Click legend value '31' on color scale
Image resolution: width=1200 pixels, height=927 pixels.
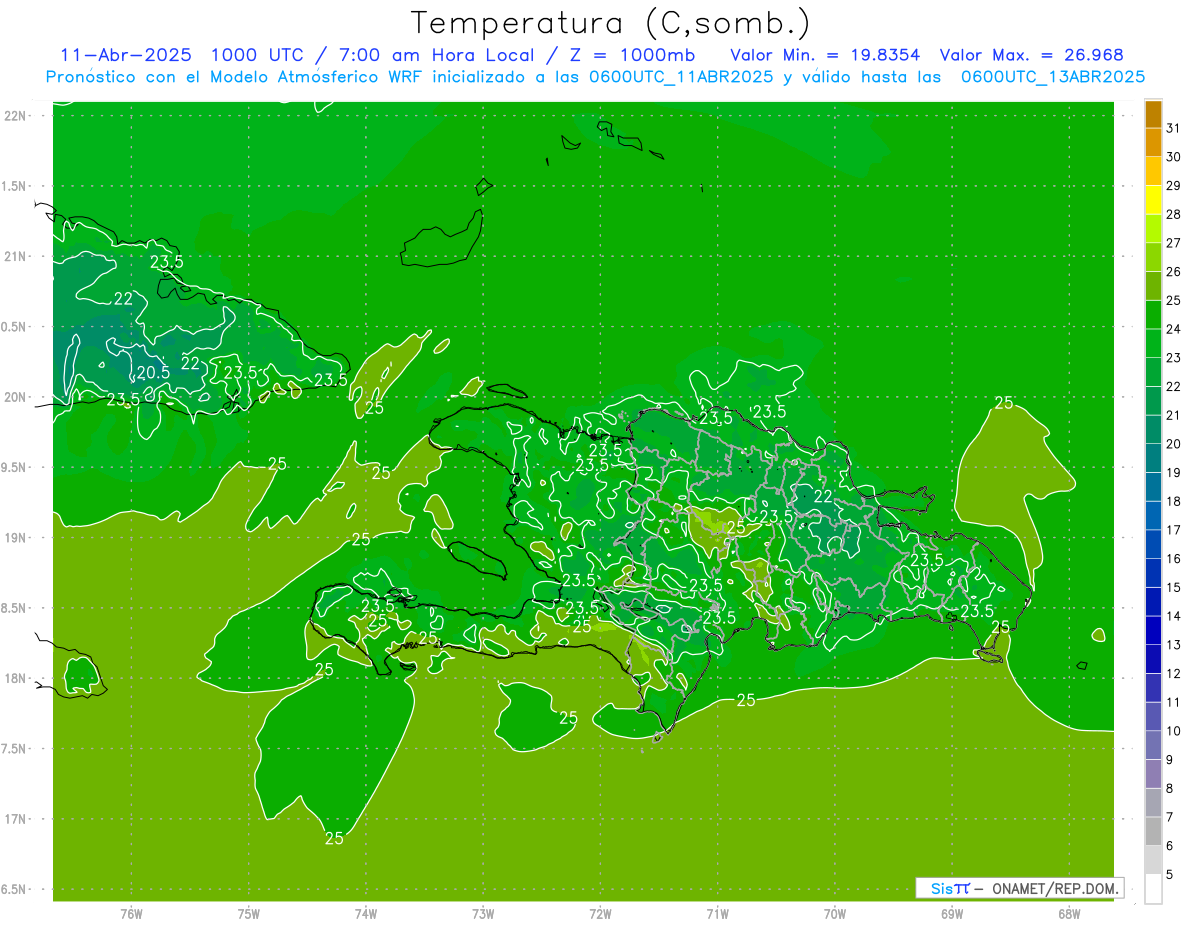(x=1173, y=128)
